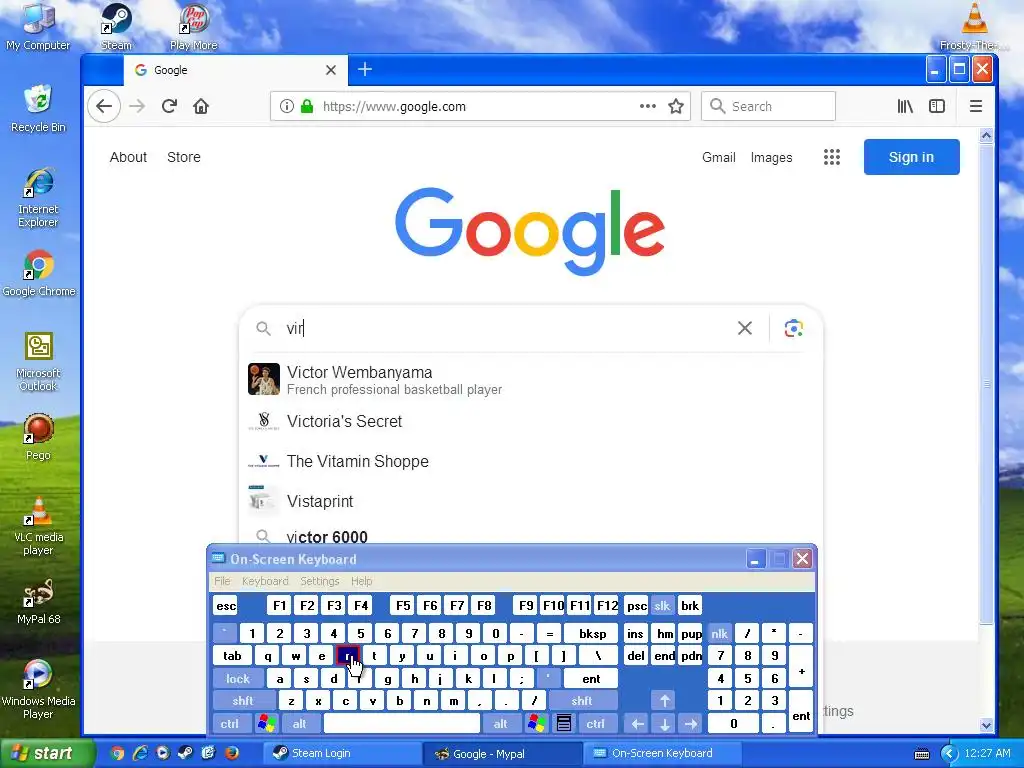Open the Help menu of On-Screen Keyboard
1024x768 pixels.
361,581
